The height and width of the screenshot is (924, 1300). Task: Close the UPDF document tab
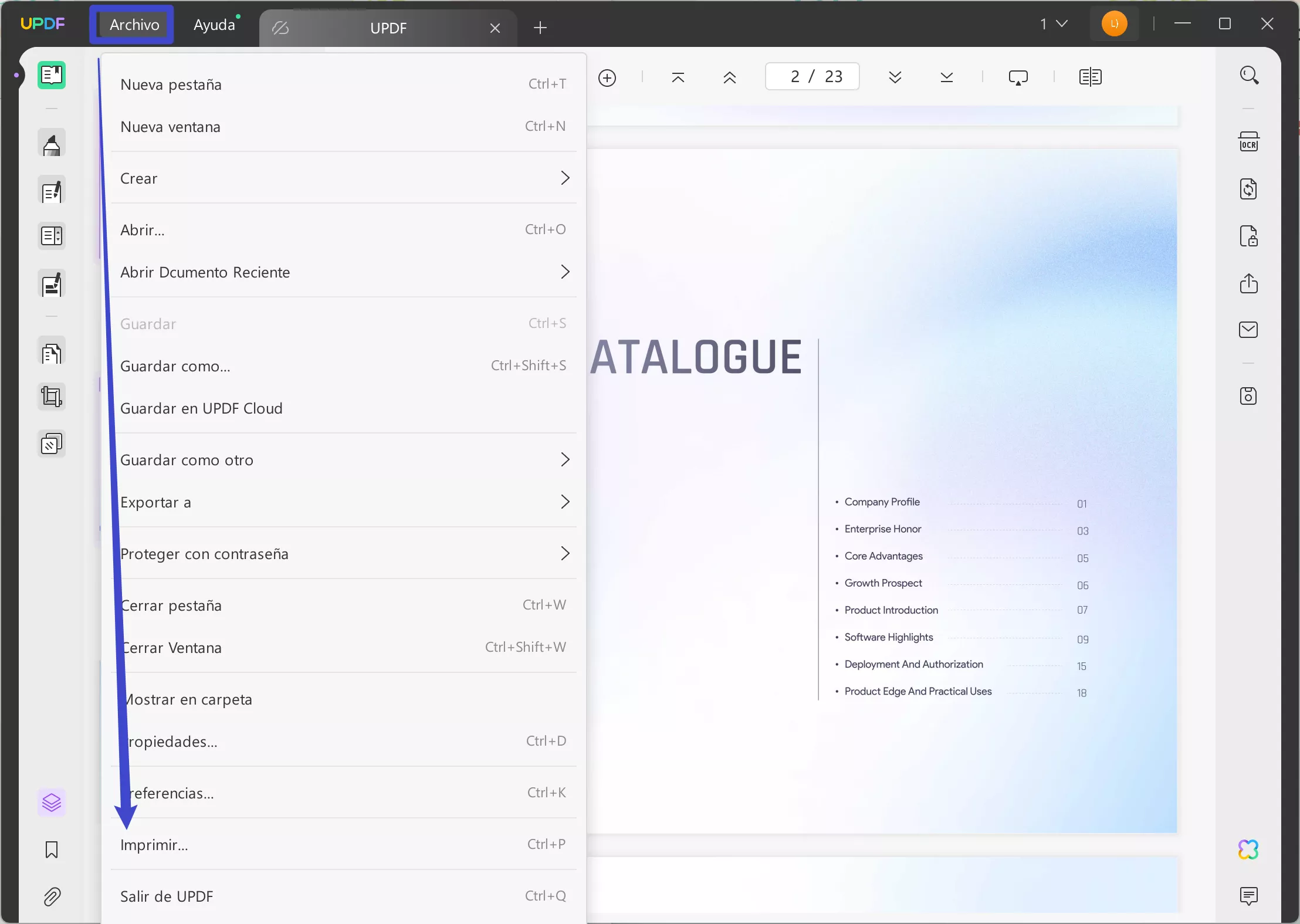(x=495, y=28)
